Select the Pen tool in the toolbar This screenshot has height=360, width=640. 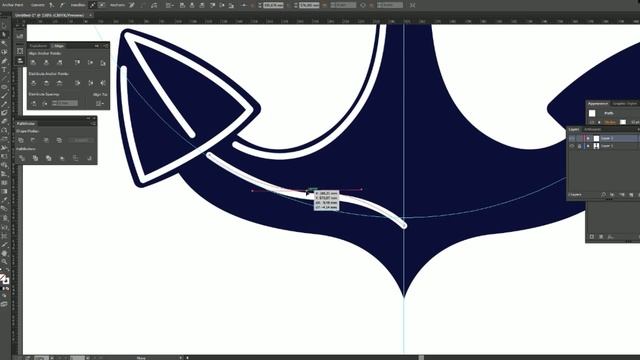coord(4,61)
